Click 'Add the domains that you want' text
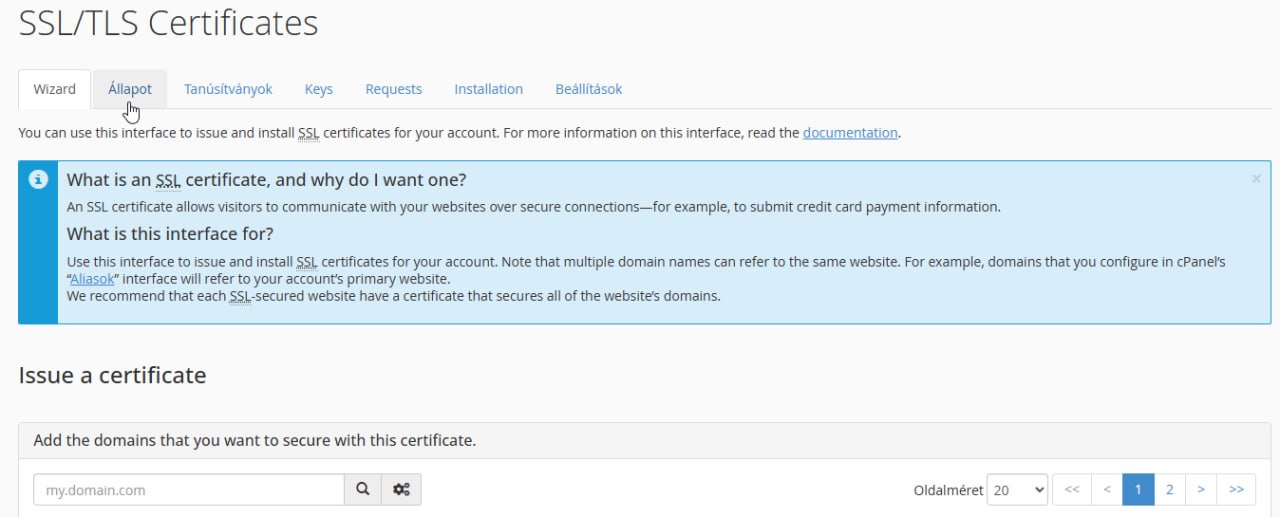The height and width of the screenshot is (517, 1280). pos(255,440)
